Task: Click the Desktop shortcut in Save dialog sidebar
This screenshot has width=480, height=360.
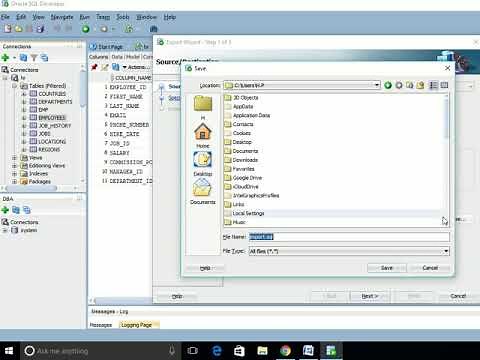Action: coord(203,164)
